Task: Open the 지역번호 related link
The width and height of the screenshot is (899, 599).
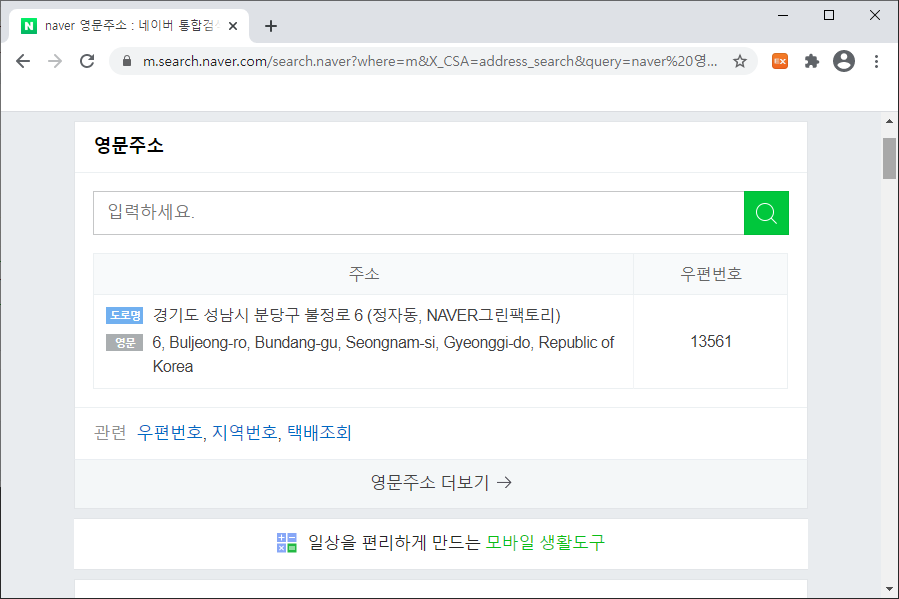Action: tap(245, 432)
